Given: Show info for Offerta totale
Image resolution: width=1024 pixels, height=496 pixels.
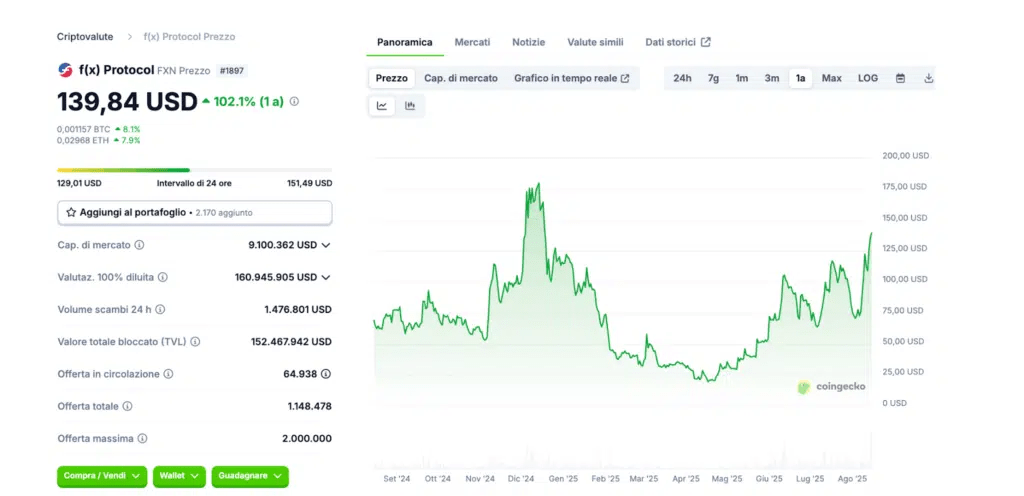Looking at the screenshot, I should pos(127,406).
